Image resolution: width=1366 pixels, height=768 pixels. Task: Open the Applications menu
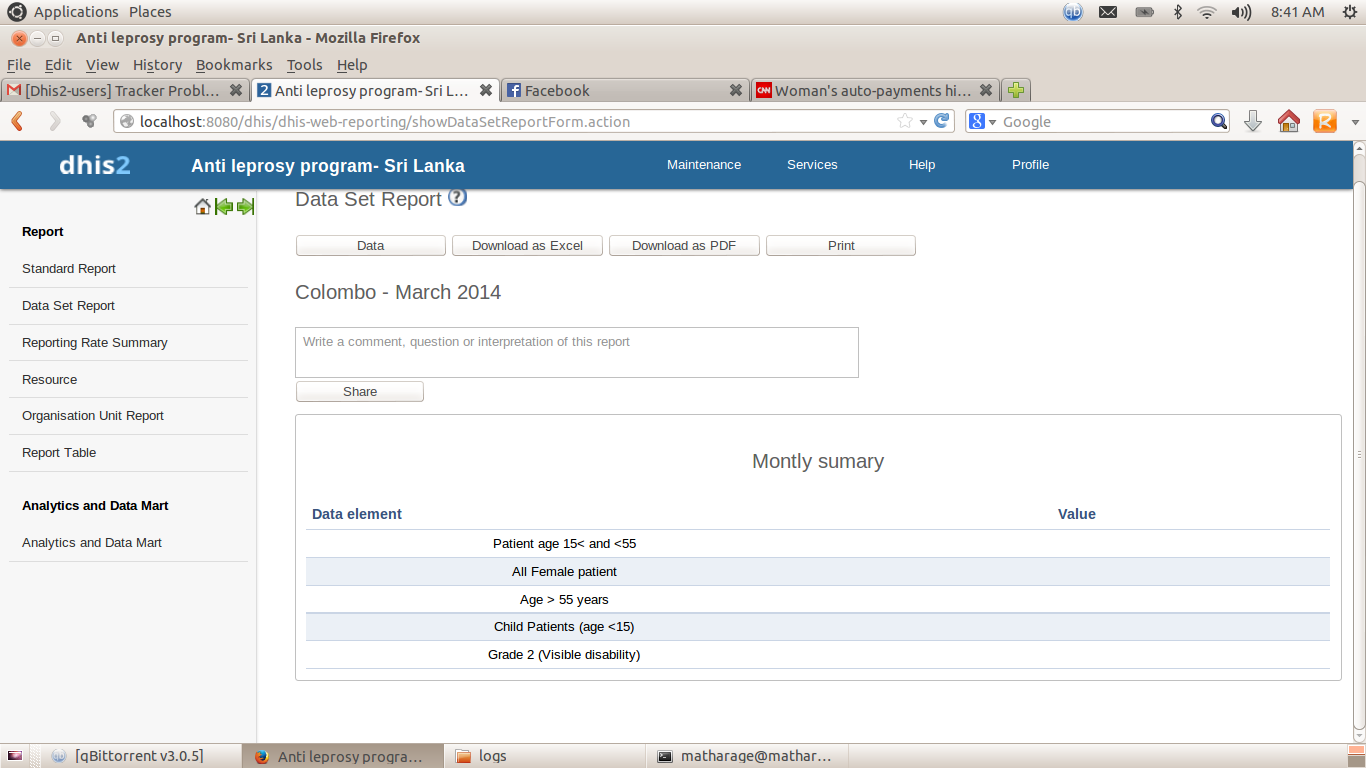(76, 12)
